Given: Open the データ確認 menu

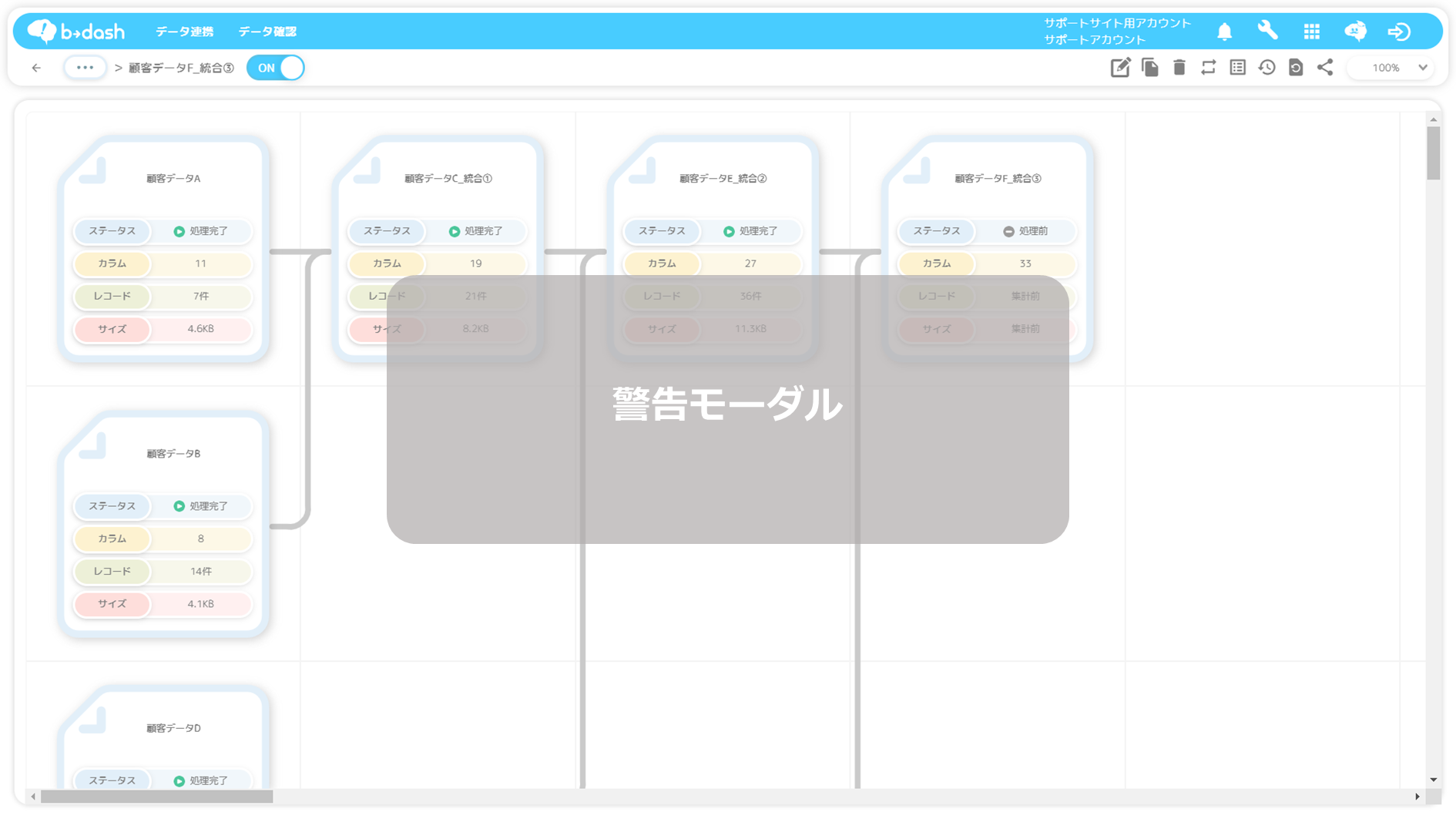Looking at the screenshot, I should [267, 32].
